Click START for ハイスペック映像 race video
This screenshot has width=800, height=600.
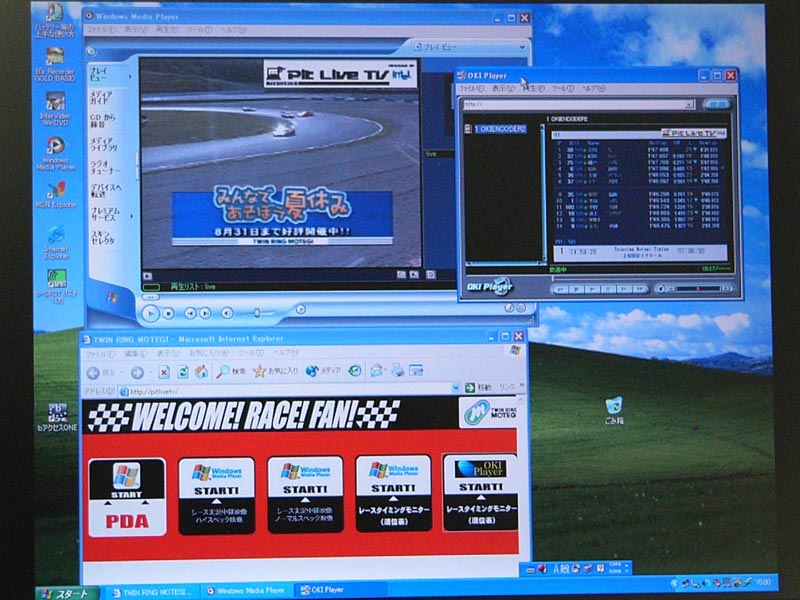216,496
